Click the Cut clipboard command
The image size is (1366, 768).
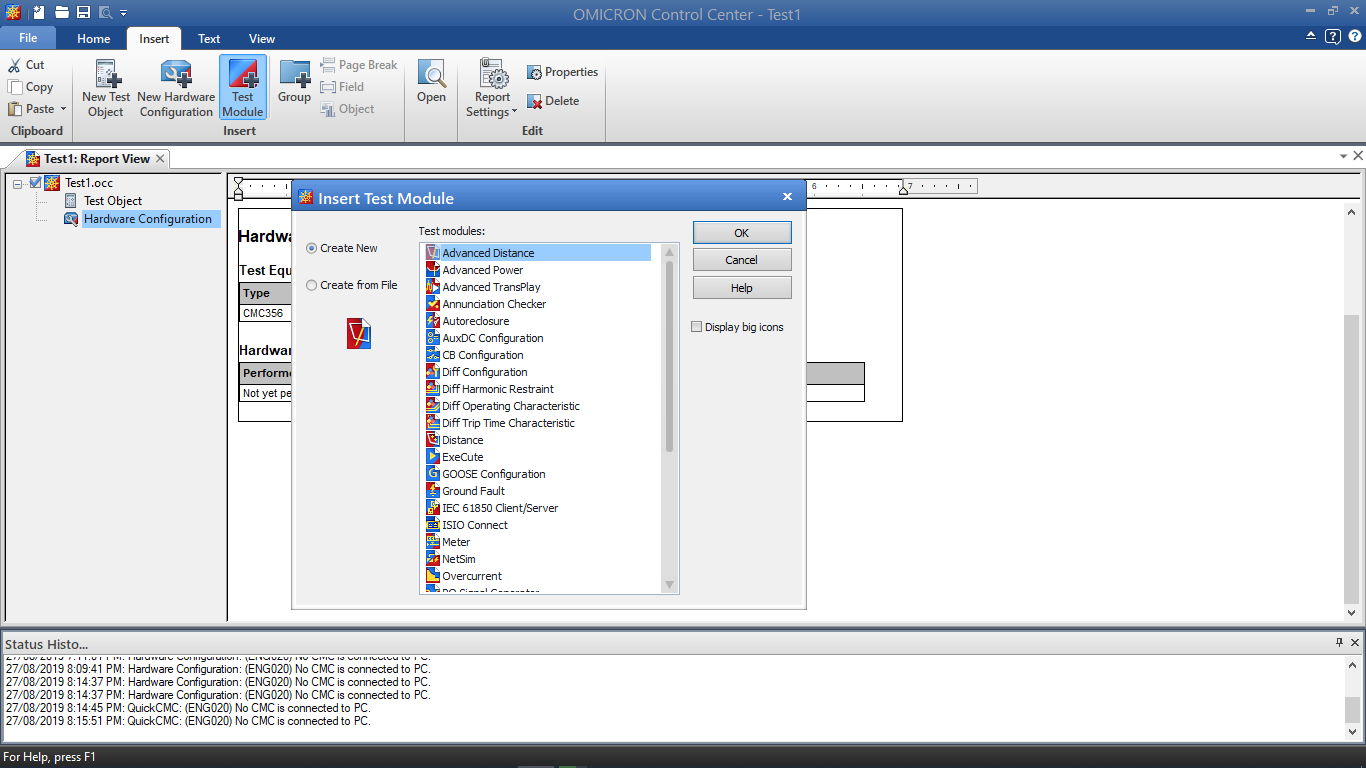pyautogui.click(x=27, y=65)
